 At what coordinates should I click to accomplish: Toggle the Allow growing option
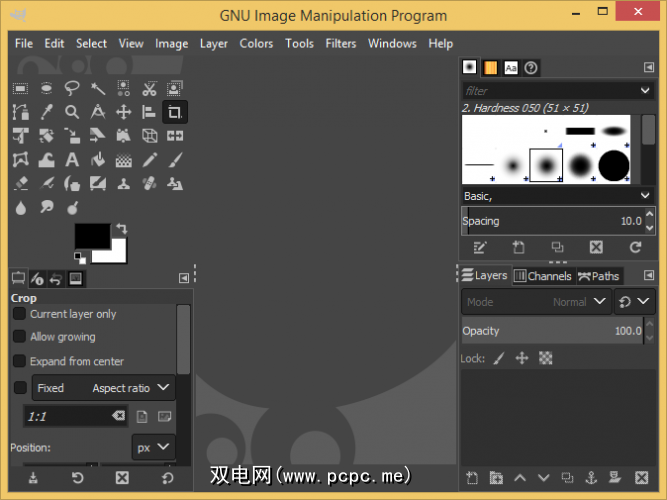coord(19,338)
